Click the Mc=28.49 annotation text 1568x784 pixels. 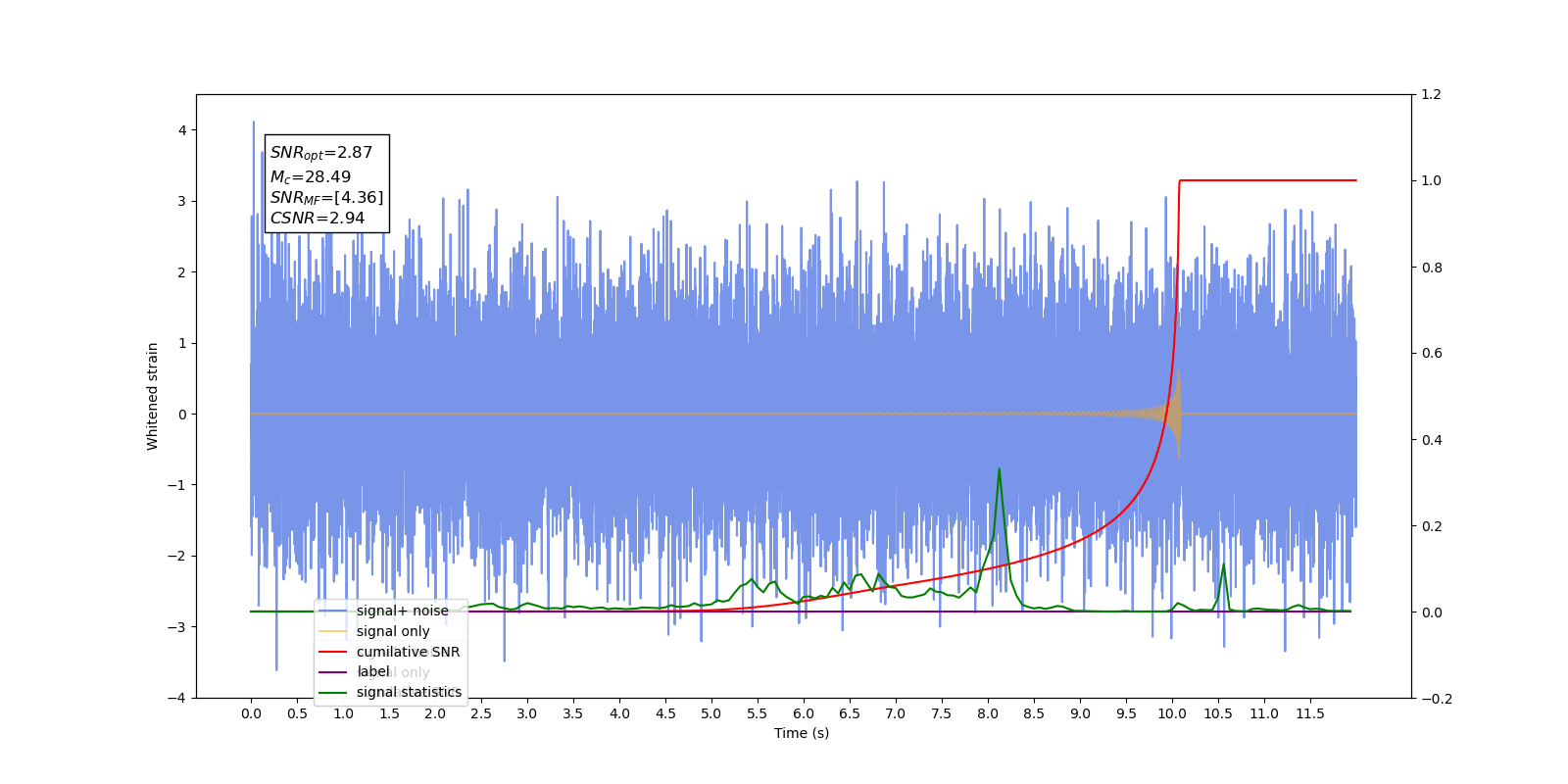tap(311, 177)
